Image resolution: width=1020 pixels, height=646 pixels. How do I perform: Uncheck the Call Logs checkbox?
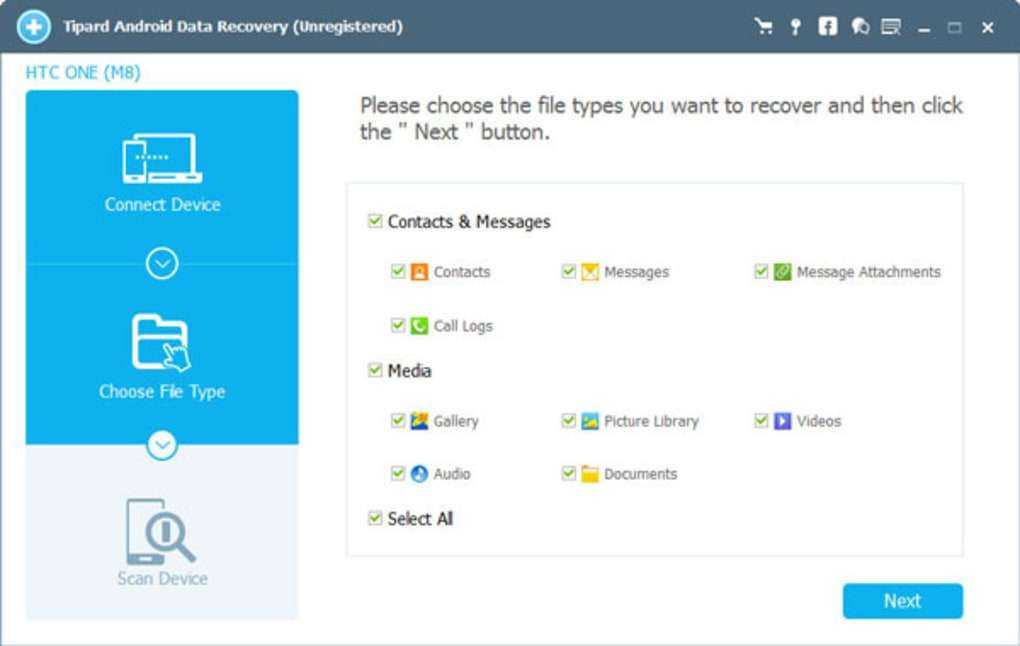[x=398, y=325]
